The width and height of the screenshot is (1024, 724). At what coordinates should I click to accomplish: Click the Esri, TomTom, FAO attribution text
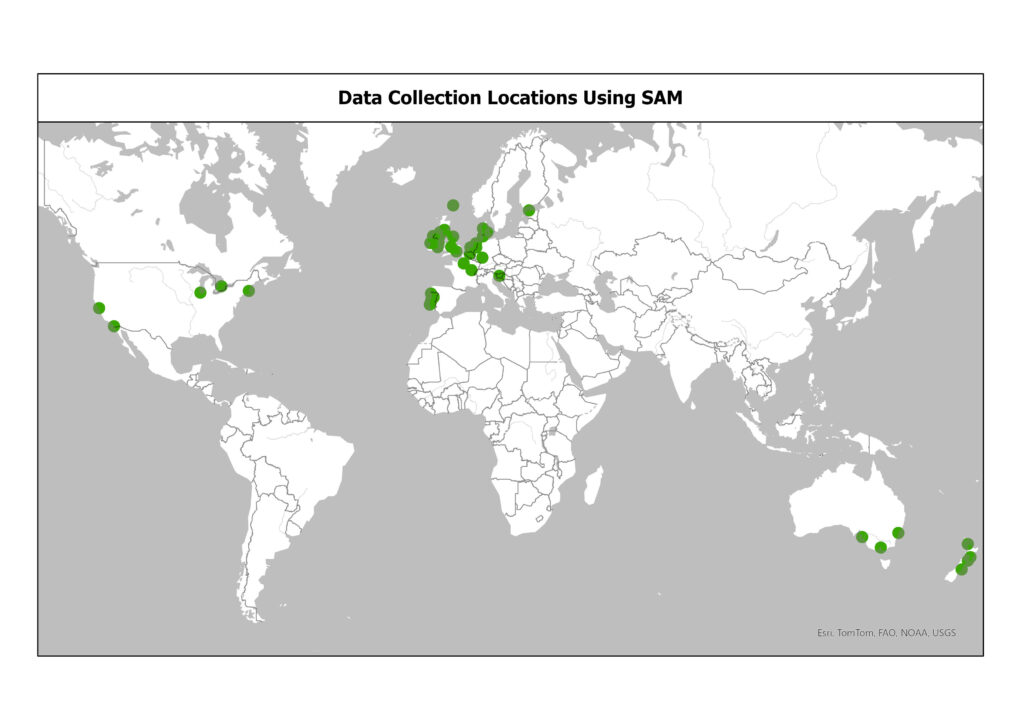pos(886,632)
